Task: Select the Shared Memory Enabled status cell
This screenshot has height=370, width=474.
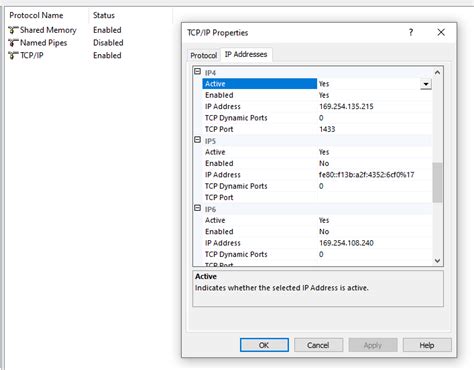Action: point(107,30)
